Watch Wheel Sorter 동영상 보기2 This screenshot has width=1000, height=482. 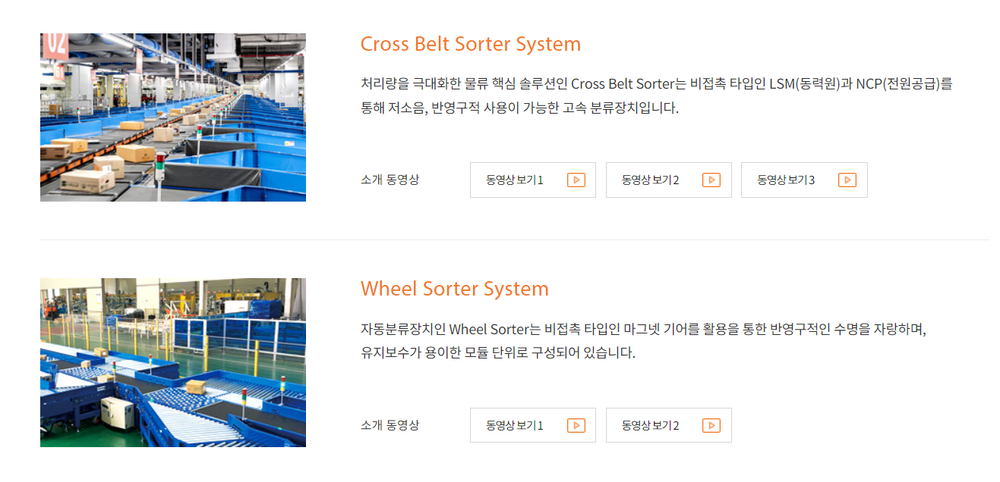coord(668,425)
